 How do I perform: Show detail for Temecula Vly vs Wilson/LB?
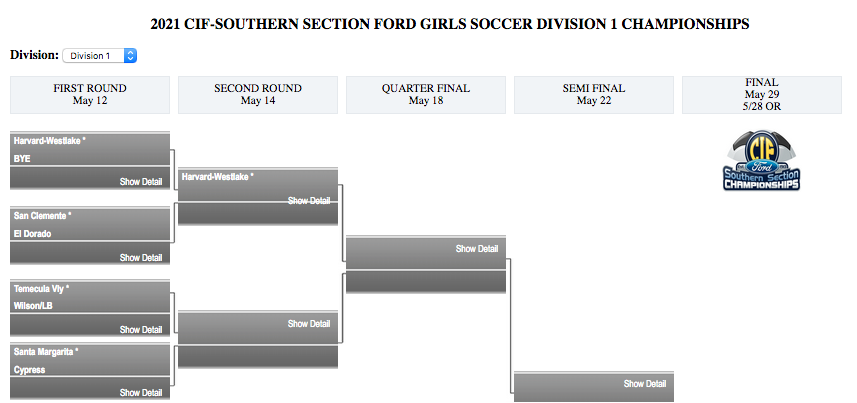141,330
